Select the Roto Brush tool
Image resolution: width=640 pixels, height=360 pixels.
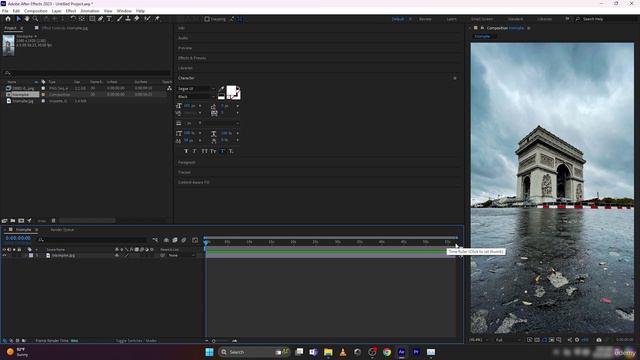click(x=147, y=19)
